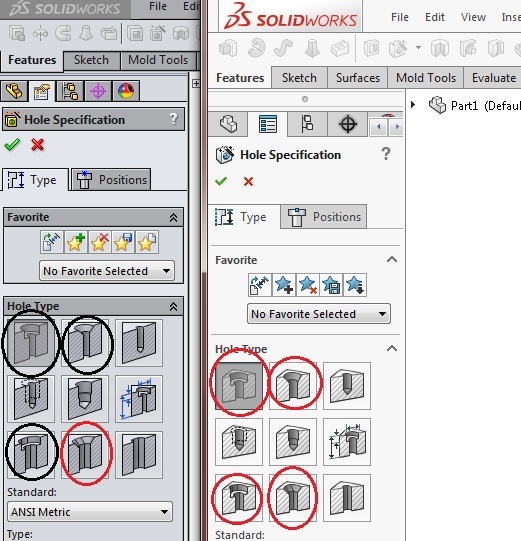The width and height of the screenshot is (521, 541).
Task: Collapse Favorite section in left window
Action: [x=173, y=217]
